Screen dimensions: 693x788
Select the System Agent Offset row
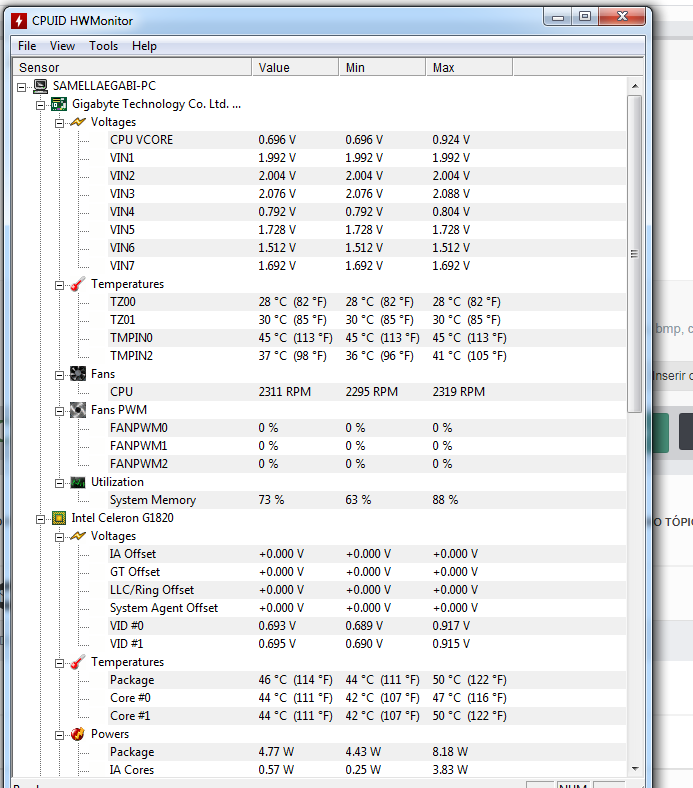coord(367,608)
